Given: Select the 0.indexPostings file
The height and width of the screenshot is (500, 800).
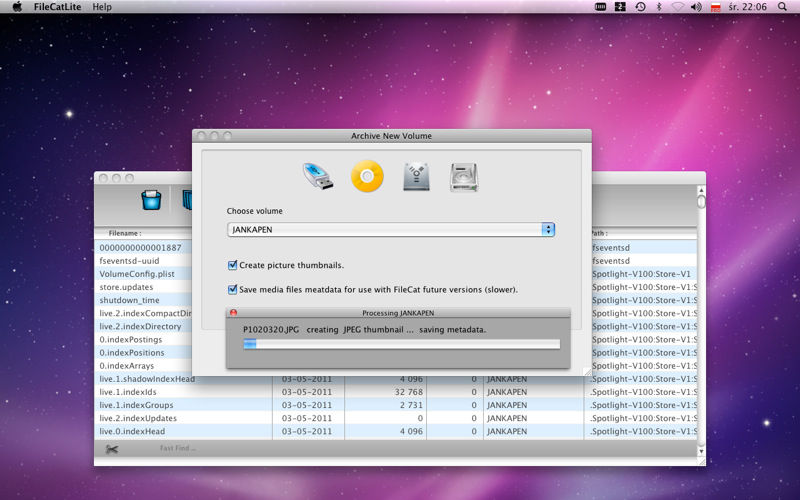Looking at the screenshot, I should [131, 340].
